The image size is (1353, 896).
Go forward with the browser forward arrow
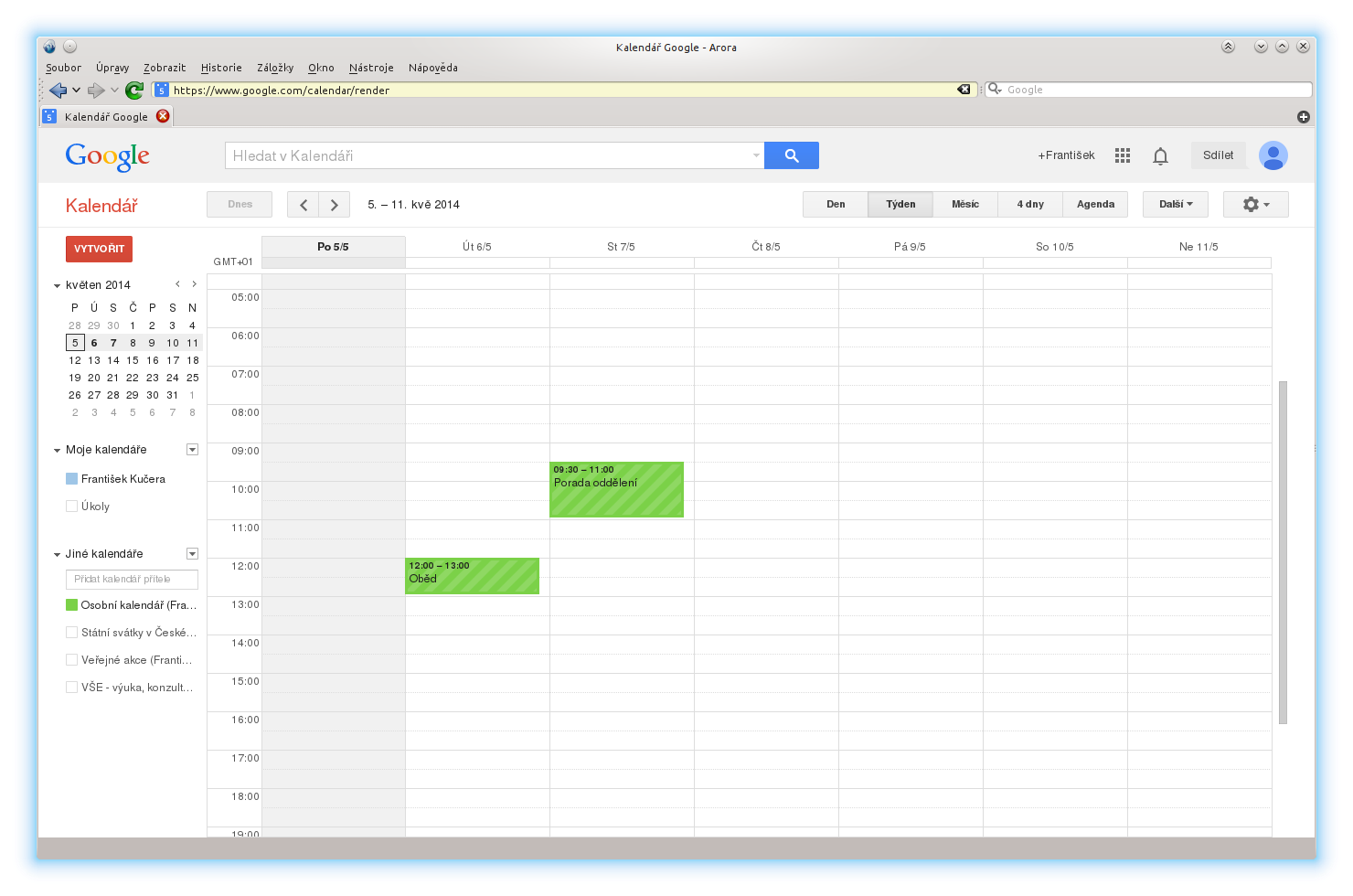tap(96, 90)
